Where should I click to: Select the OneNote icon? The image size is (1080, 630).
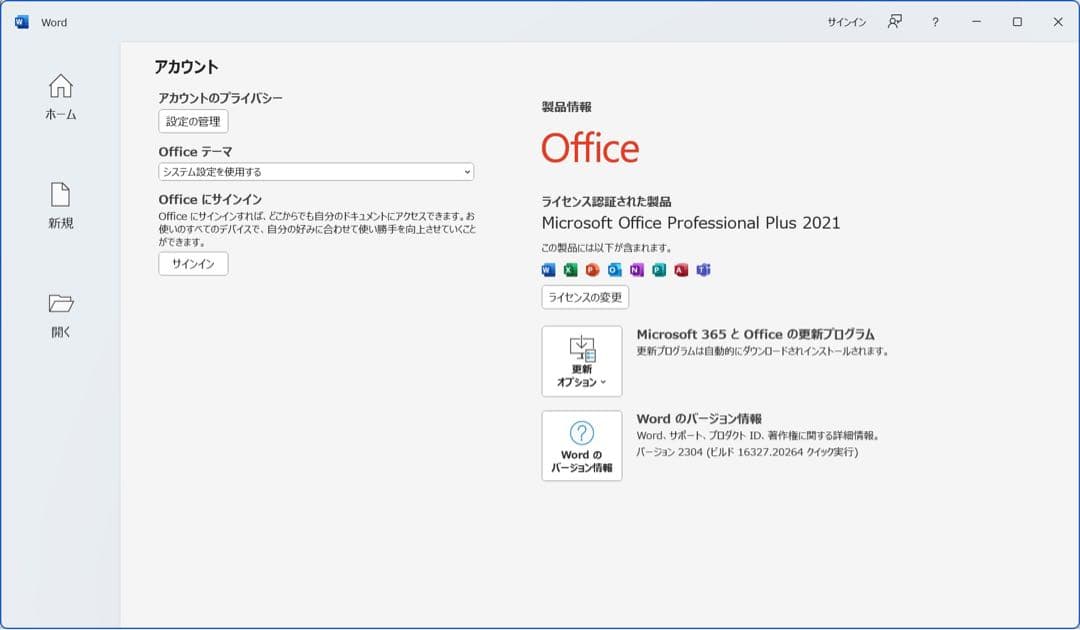pyautogui.click(x=637, y=269)
